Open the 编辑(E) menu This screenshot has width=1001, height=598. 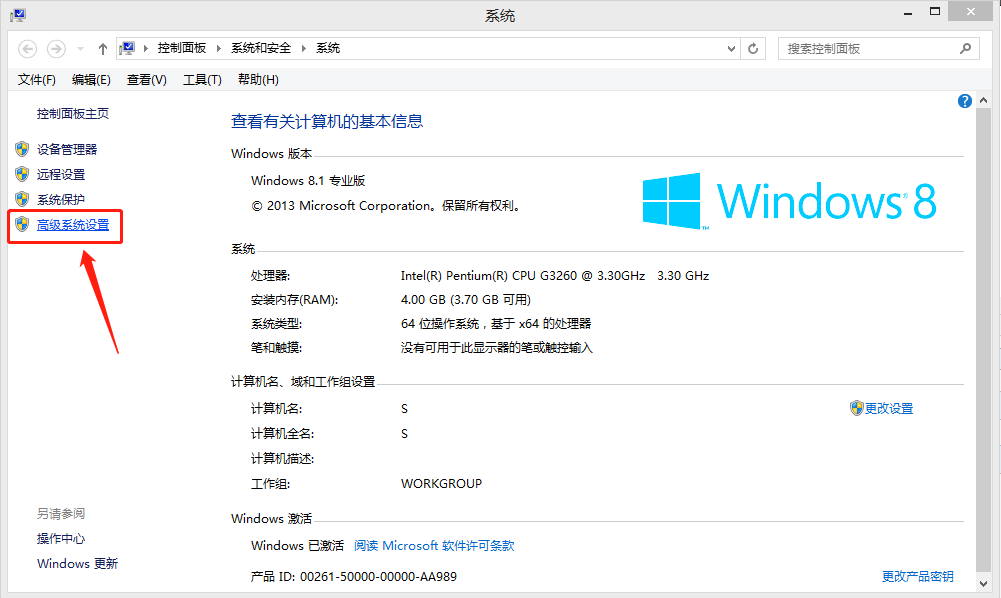91,80
